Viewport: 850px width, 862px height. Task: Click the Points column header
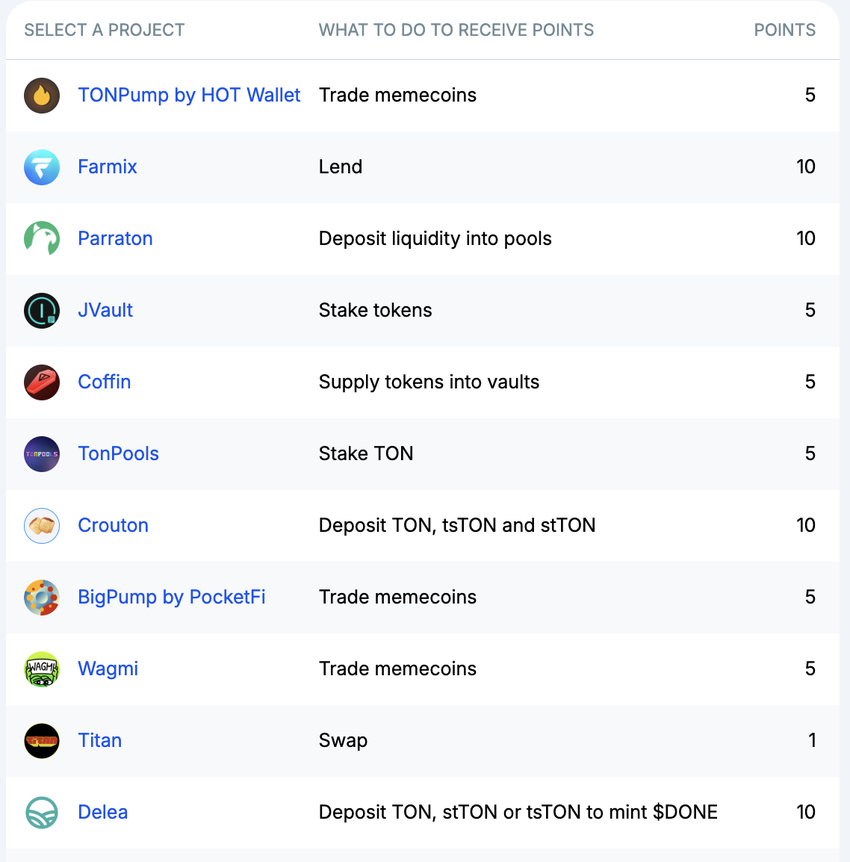[x=784, y=30]
